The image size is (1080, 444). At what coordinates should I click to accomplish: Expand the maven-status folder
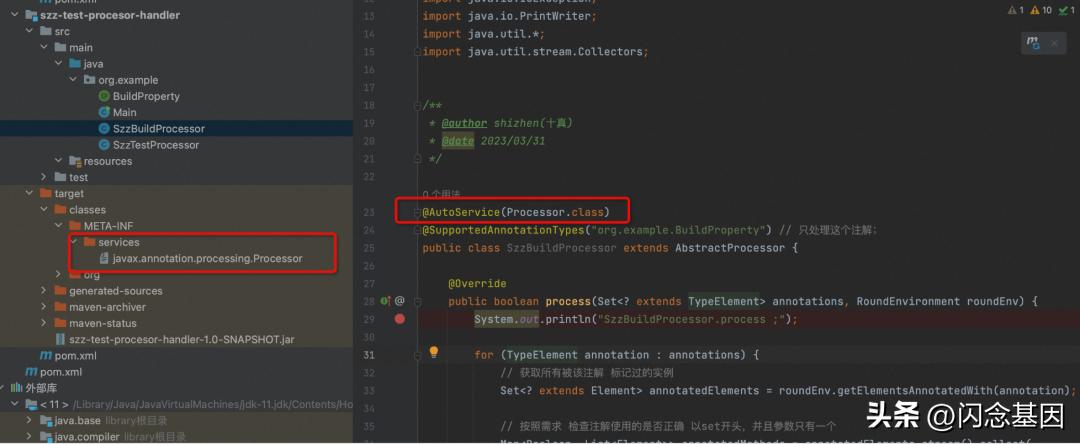[43, 323]
